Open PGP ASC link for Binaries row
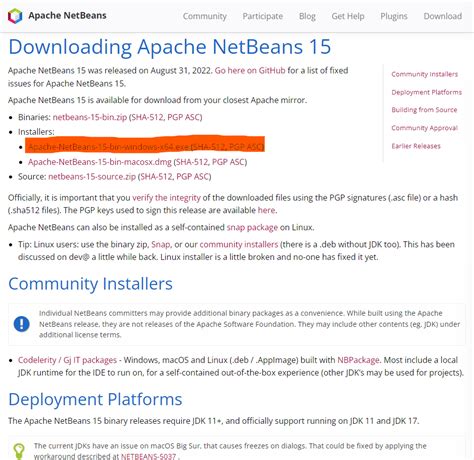The image size is (474, 460). pyautogui.click(x=183, y=117)
